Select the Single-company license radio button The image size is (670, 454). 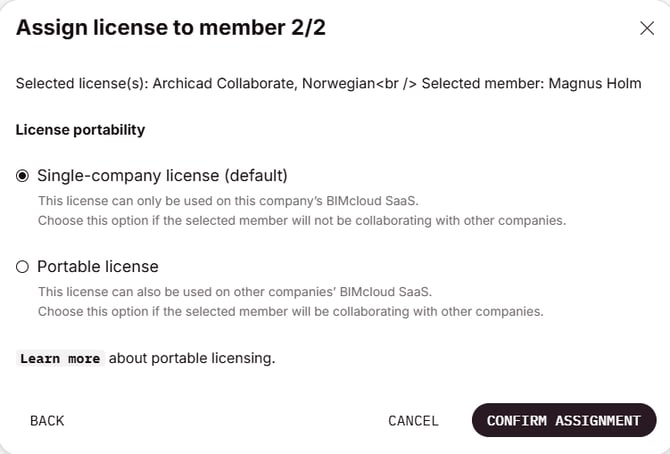click(23, 176)
